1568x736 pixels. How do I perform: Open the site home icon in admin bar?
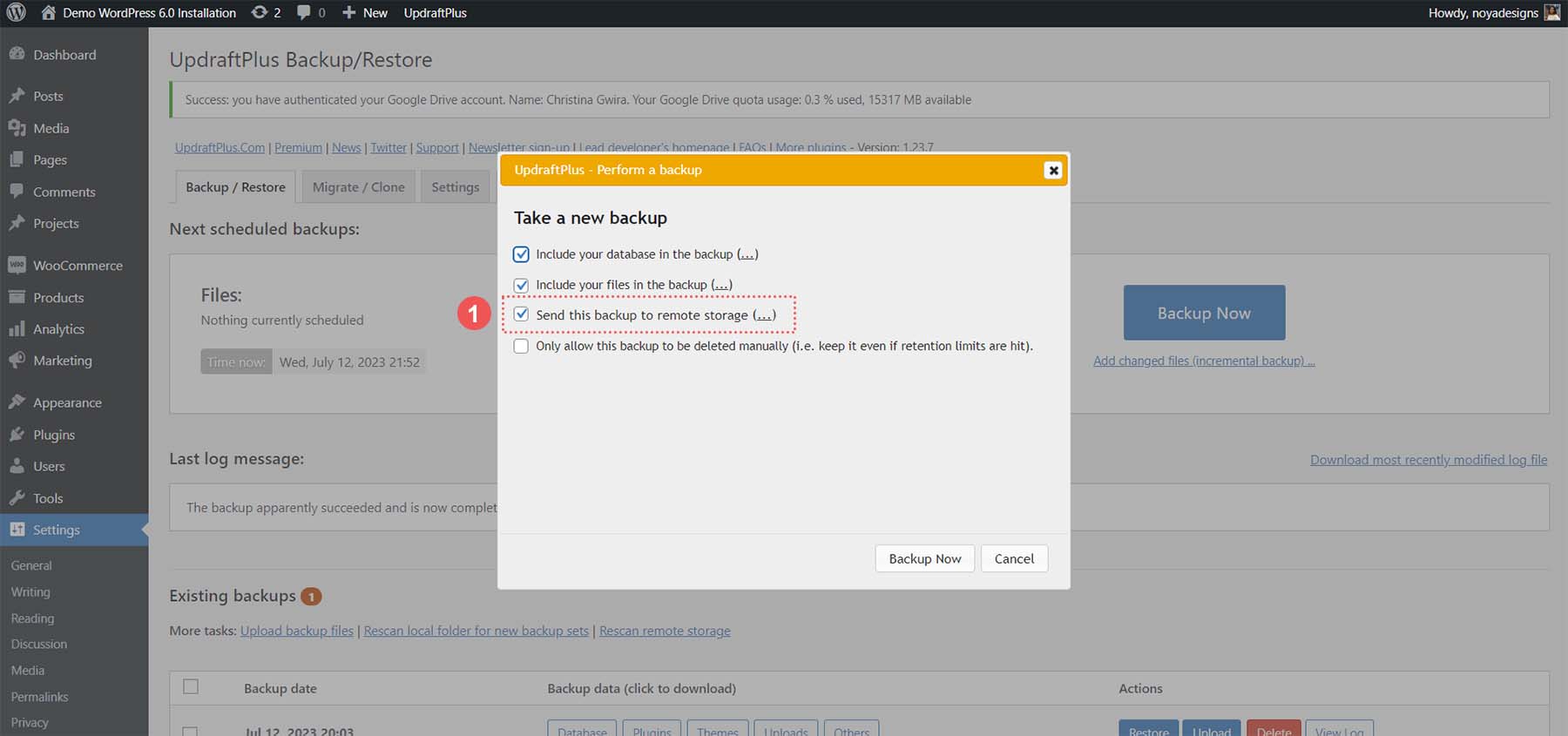click(49, 12)
